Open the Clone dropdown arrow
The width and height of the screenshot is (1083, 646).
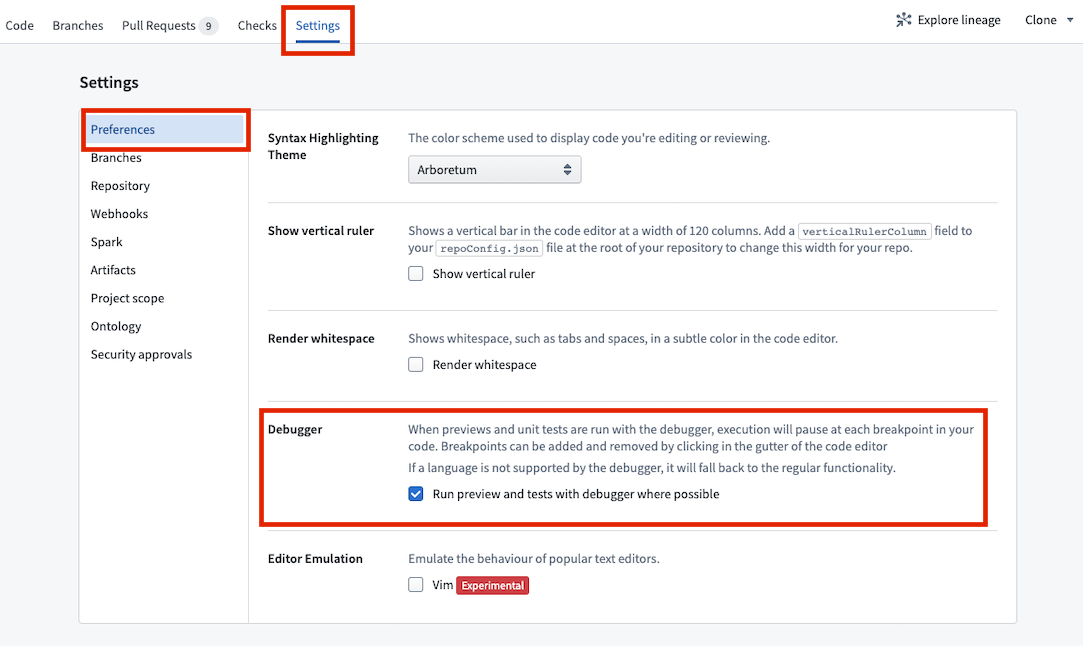1070,20
